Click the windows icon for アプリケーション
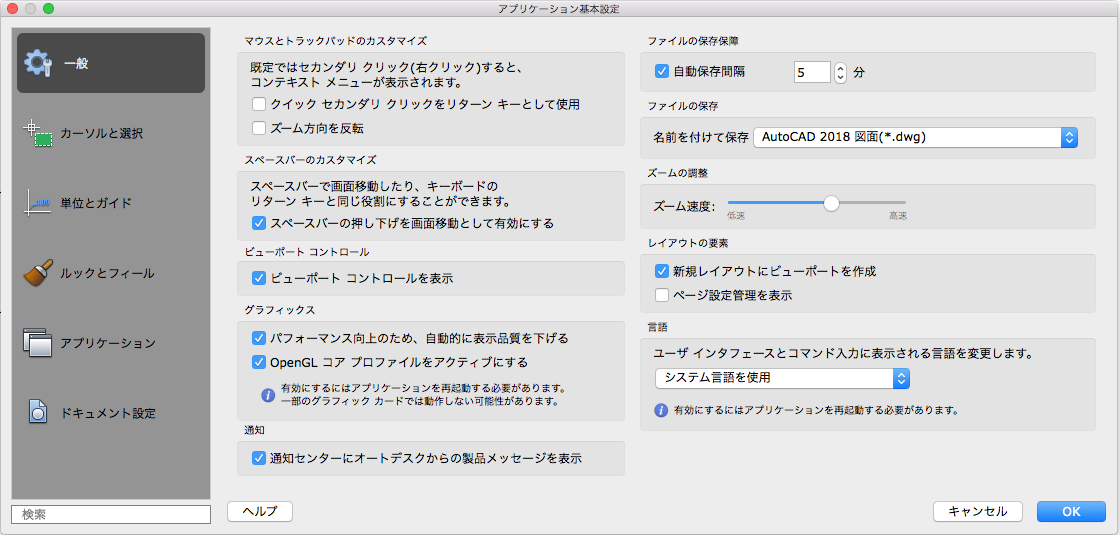Image resolution: width=1120 pixels, height=535 pixels. coord(38,343)
